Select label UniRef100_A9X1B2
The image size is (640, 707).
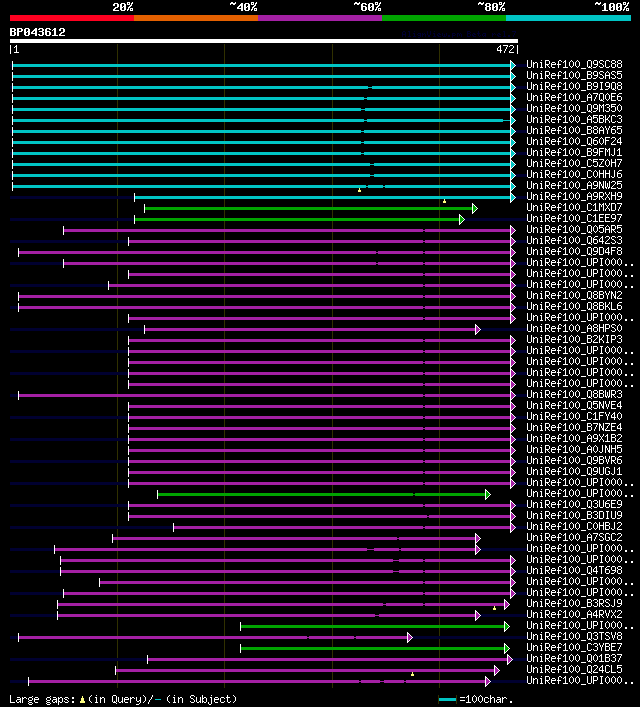tap(574, 438)
